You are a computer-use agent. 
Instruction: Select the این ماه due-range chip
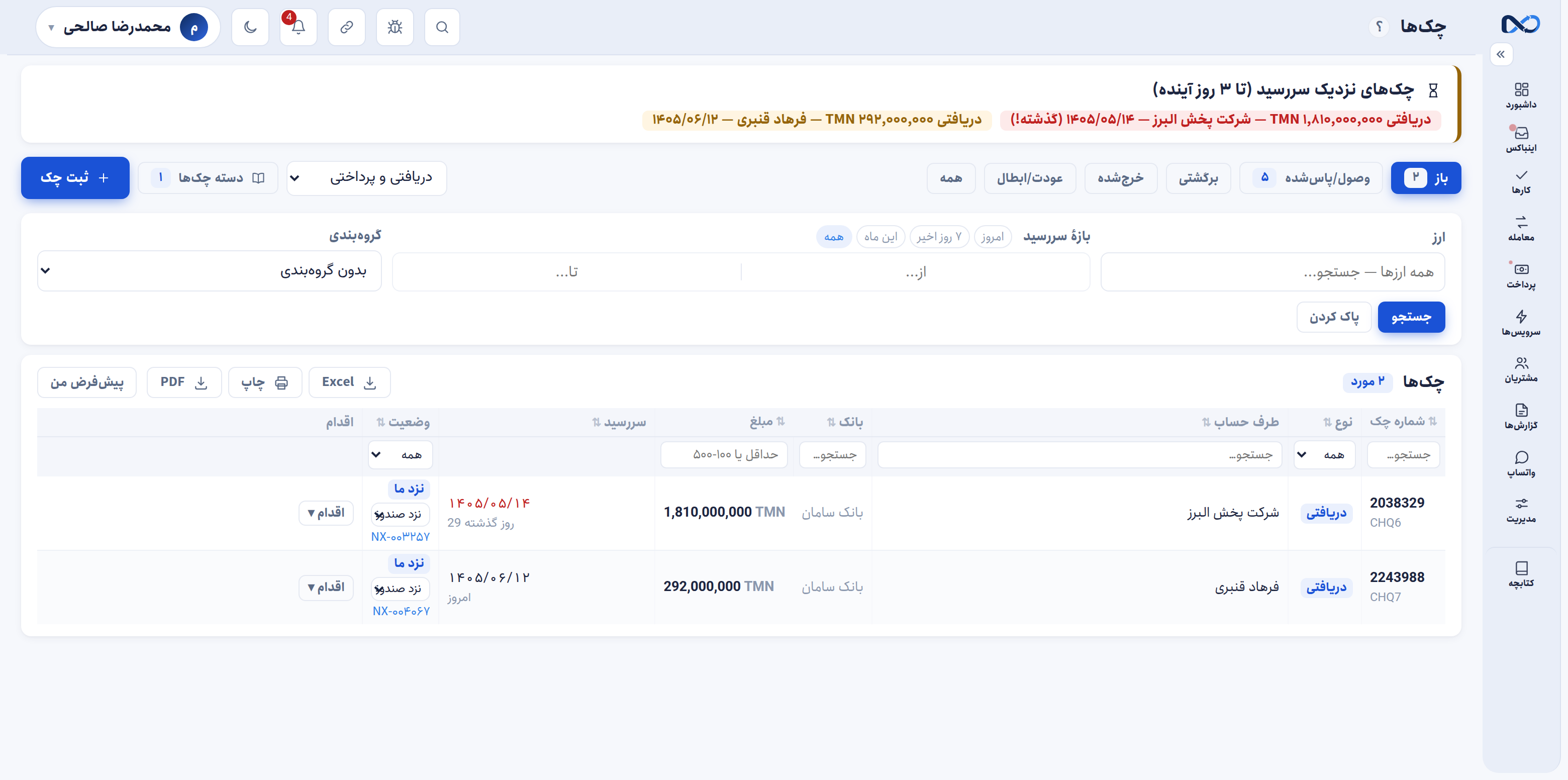coord(880,236)
